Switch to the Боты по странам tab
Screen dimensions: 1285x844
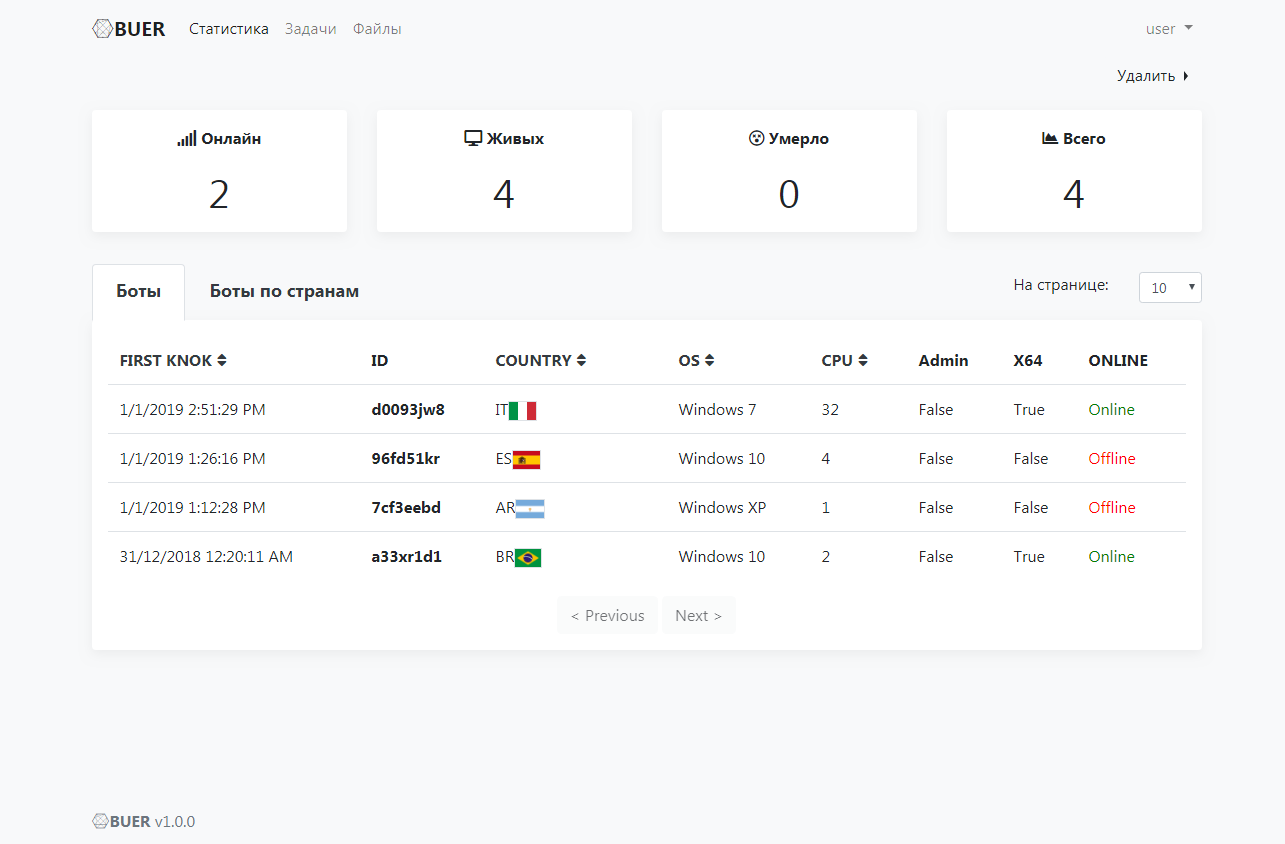tap(284, 292)
